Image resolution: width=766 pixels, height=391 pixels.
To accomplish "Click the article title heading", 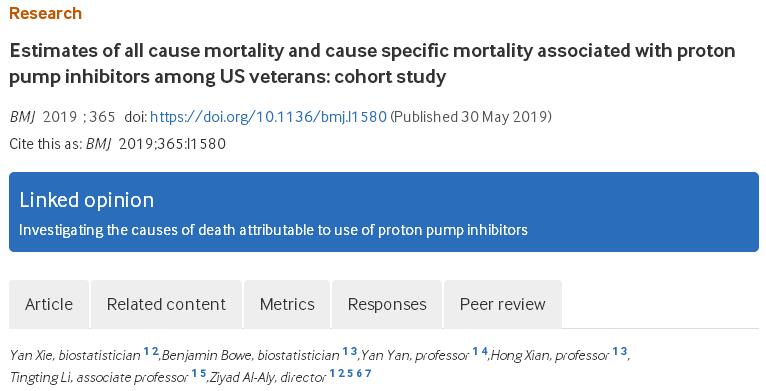I will click(372, 64).
